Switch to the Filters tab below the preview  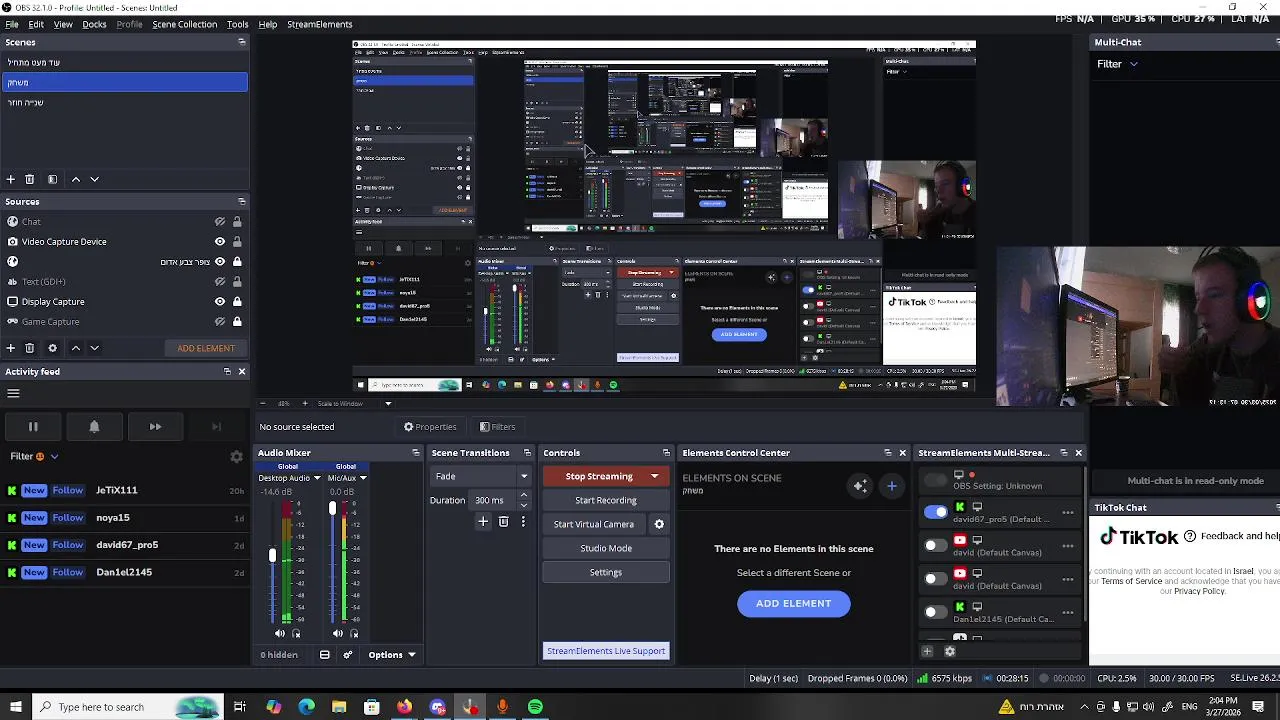click(x=497, y=427)
